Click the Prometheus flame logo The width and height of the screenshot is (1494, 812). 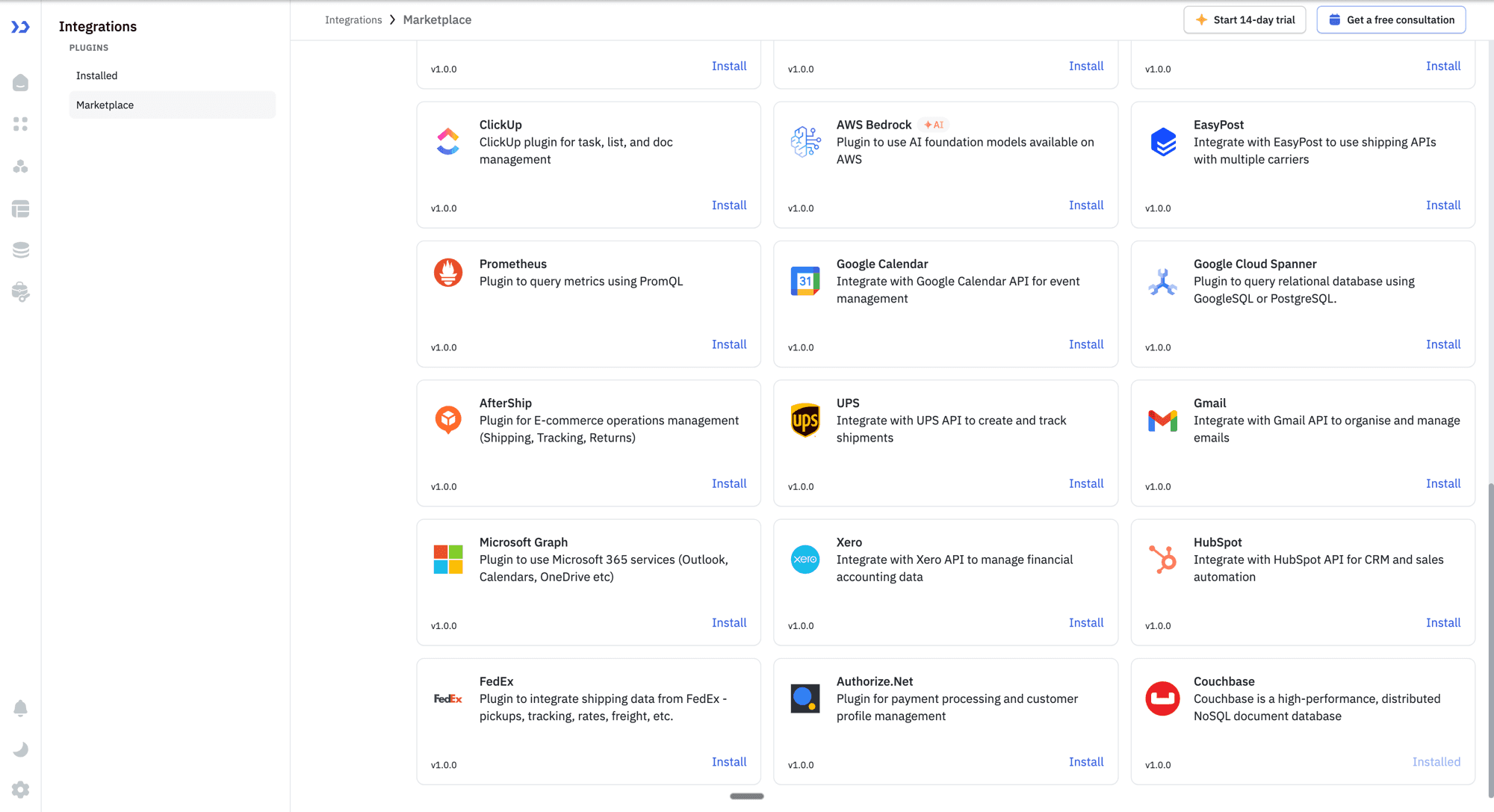448,273
